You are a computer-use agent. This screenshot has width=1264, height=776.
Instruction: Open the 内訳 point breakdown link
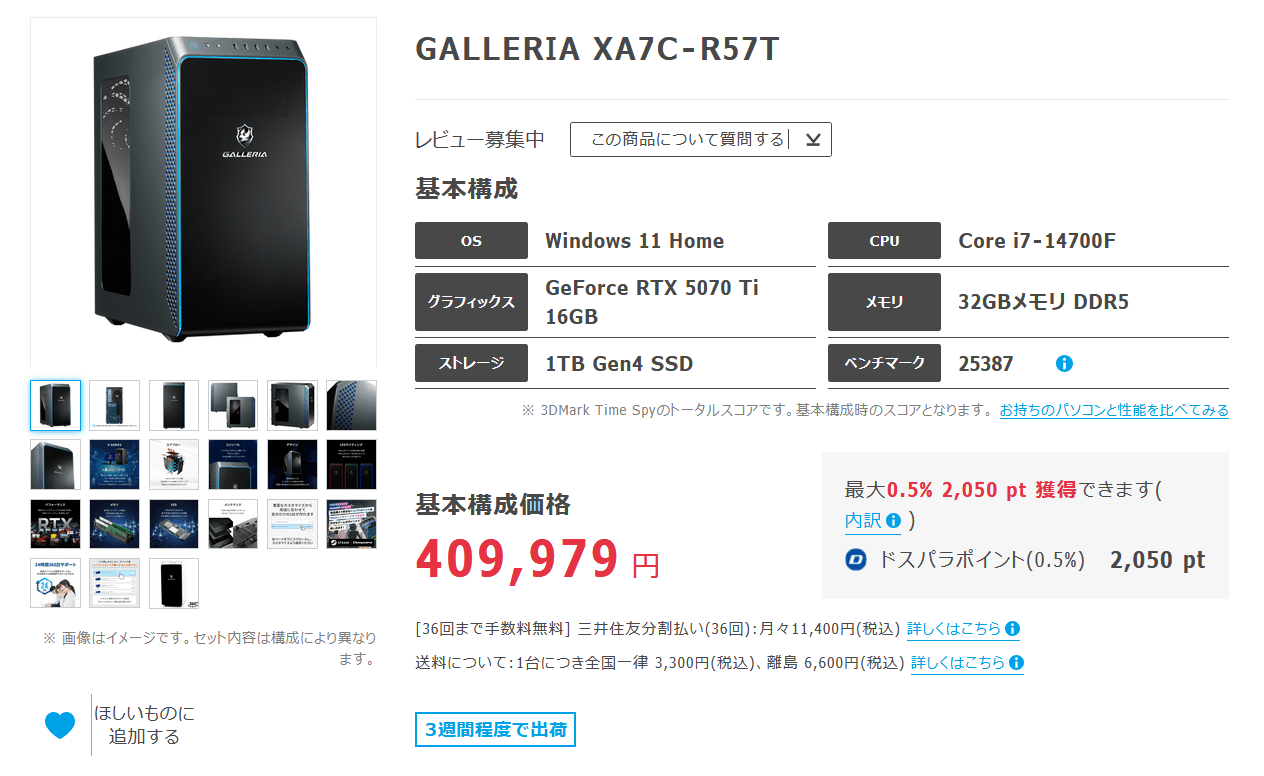click(862, 521)
